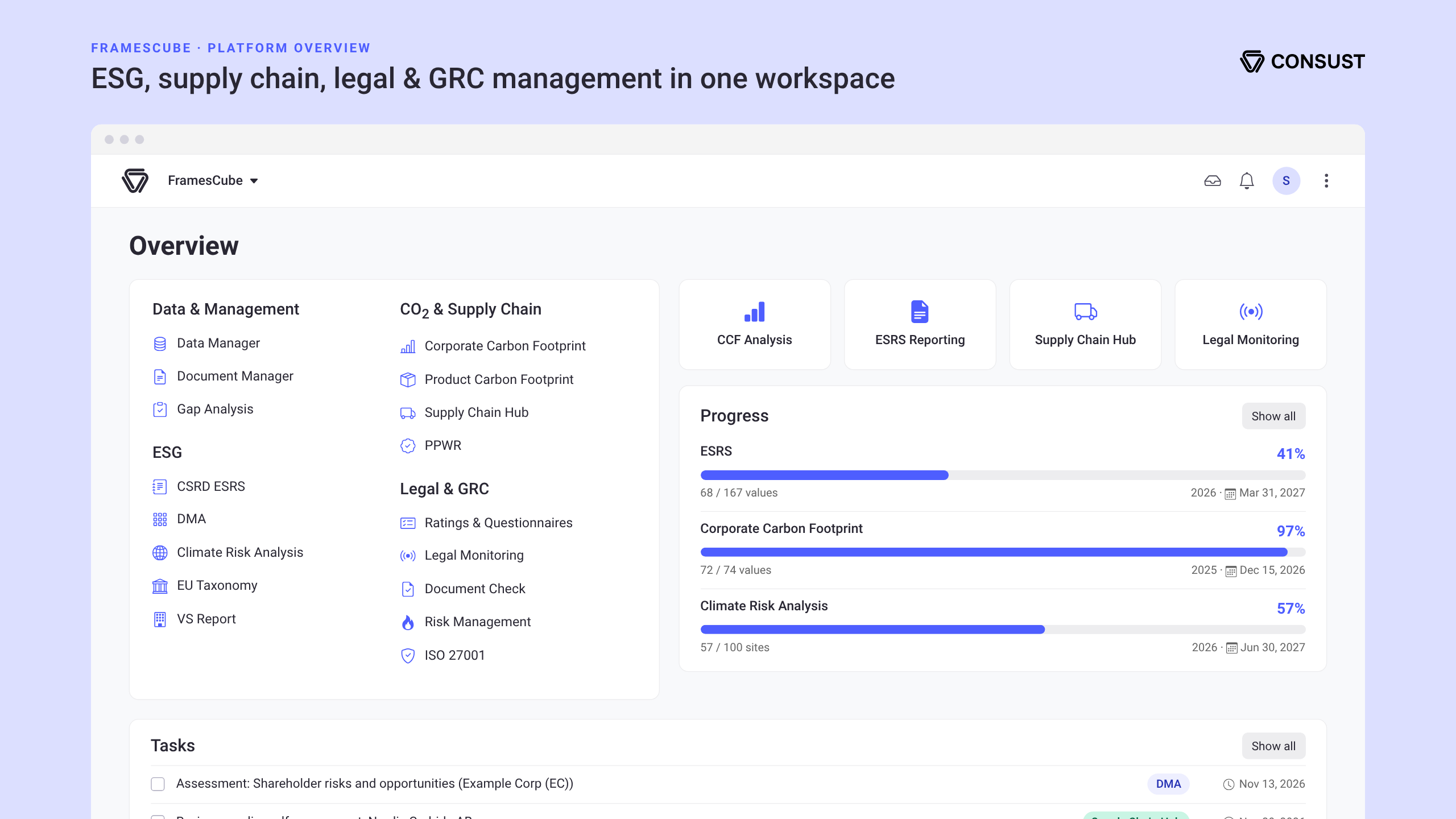Click the Climate Risk Analysis globe icon
Image resolution: width=1456 pixels, height=819 pixels.
coord(160,553)
